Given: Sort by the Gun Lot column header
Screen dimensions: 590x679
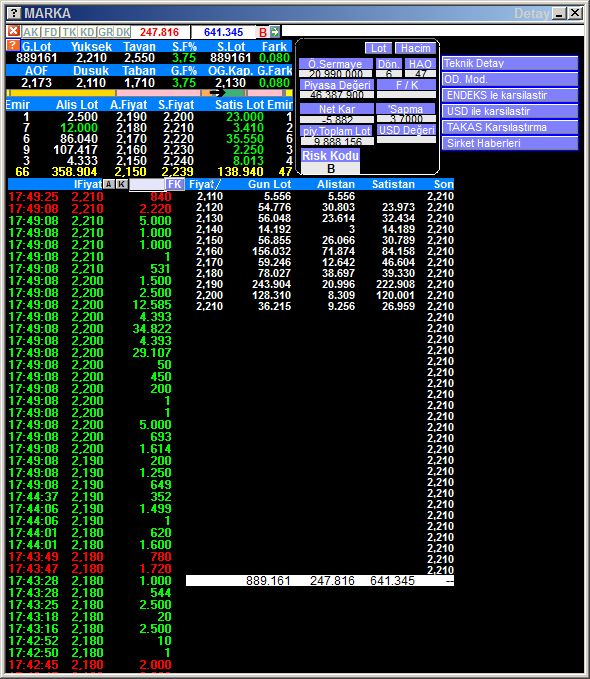Looking at the screenshot, I should [x=269, y=184].
